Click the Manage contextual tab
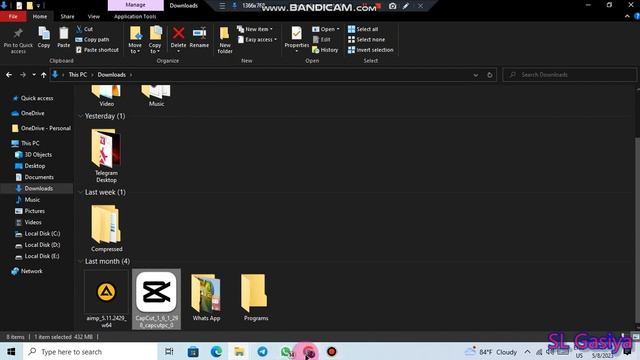640x360 pixels. coord(136,5)
